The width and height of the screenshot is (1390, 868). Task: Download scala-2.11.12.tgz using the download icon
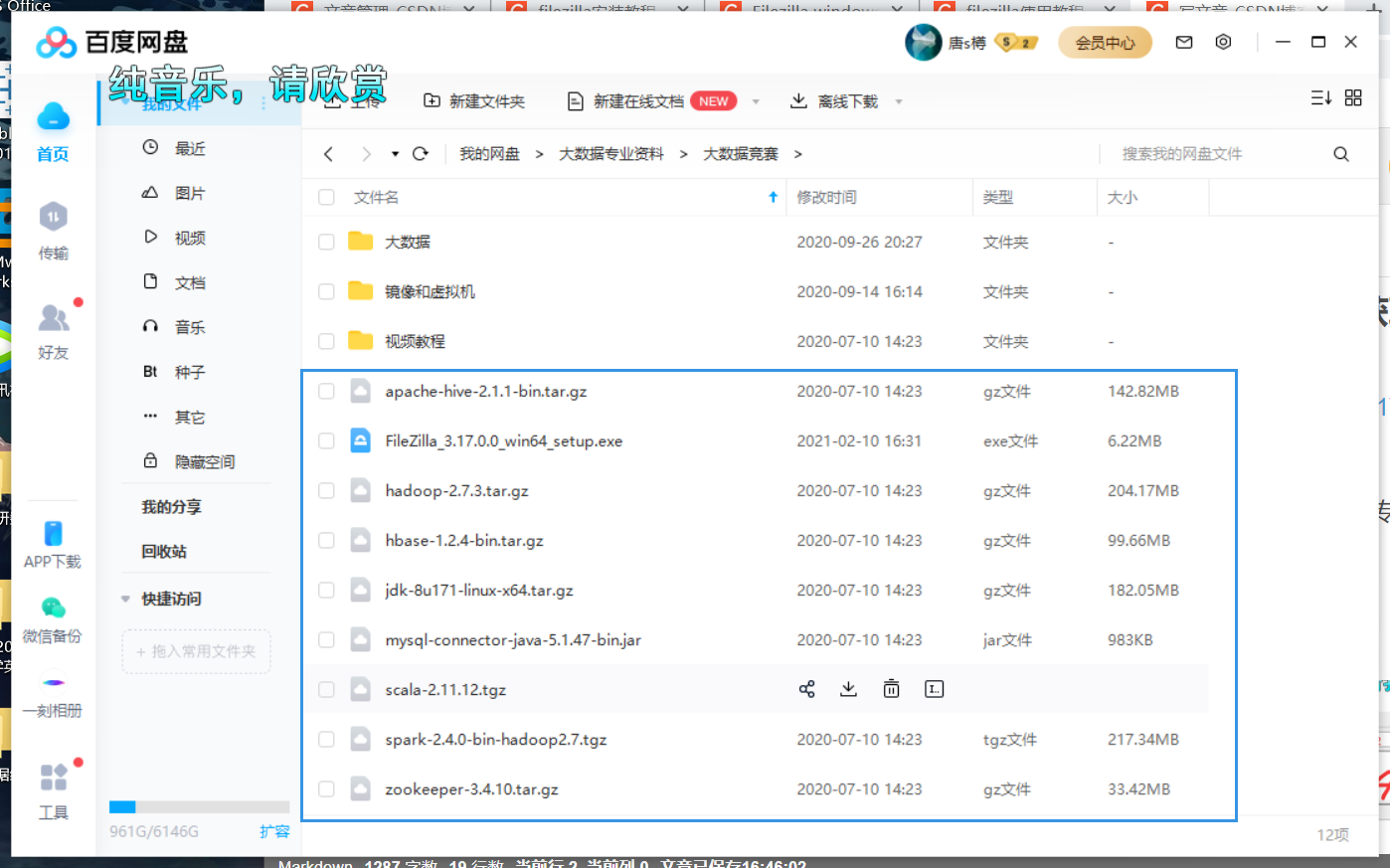pos(848,689)
